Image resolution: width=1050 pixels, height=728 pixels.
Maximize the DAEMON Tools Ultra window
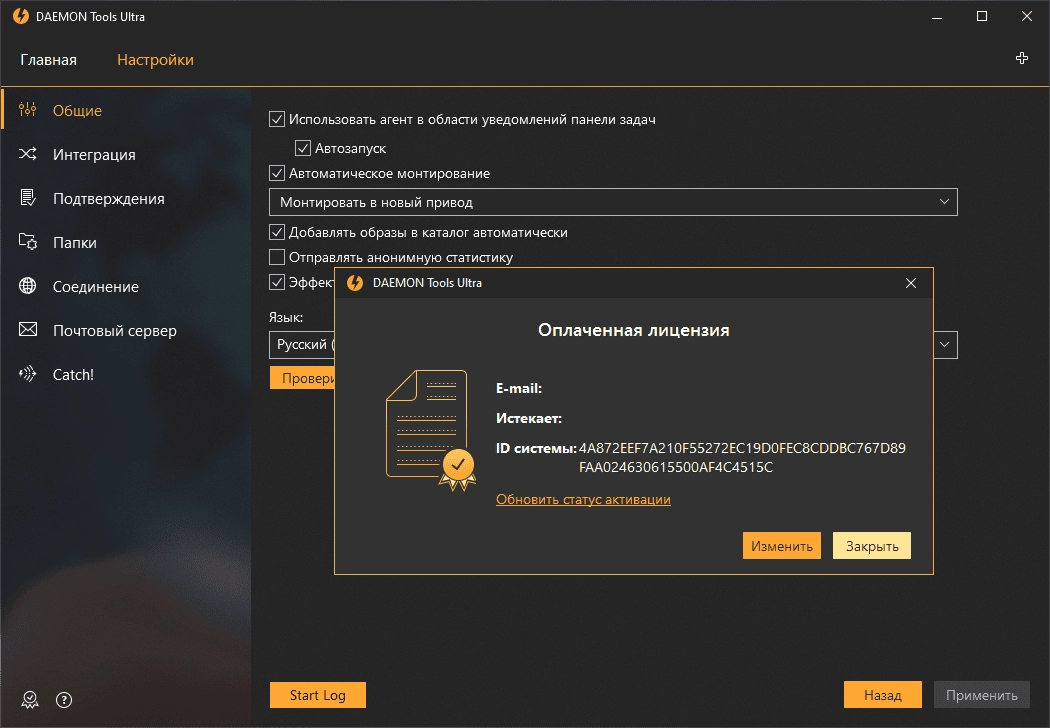(x=982, y=16)
